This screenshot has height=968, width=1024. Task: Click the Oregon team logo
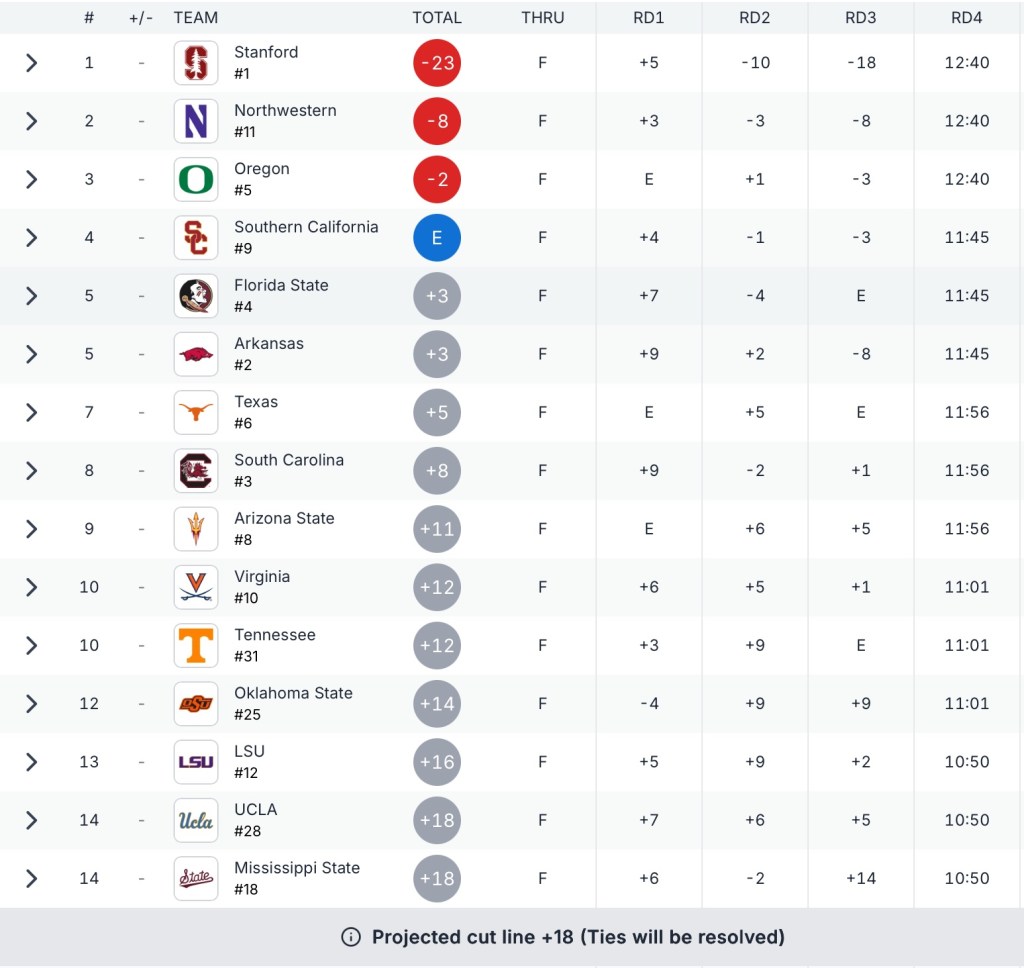[x=195, y=179]
